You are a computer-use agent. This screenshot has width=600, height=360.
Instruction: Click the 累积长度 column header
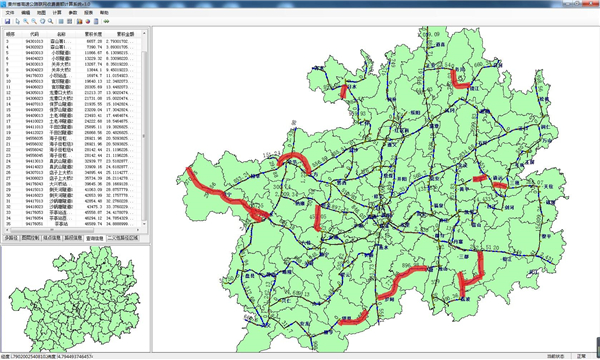pos(93,34)
